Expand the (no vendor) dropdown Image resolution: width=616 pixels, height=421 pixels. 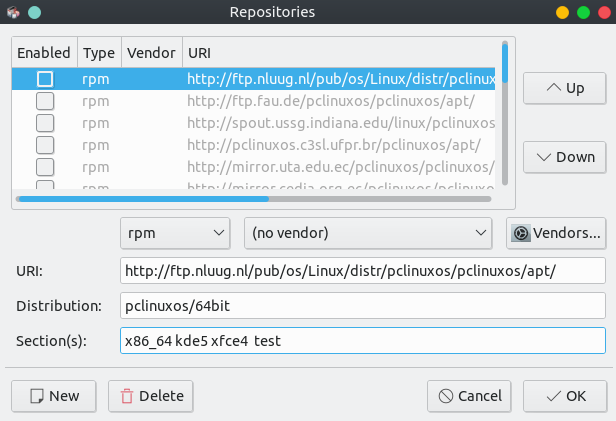(364, 234)
